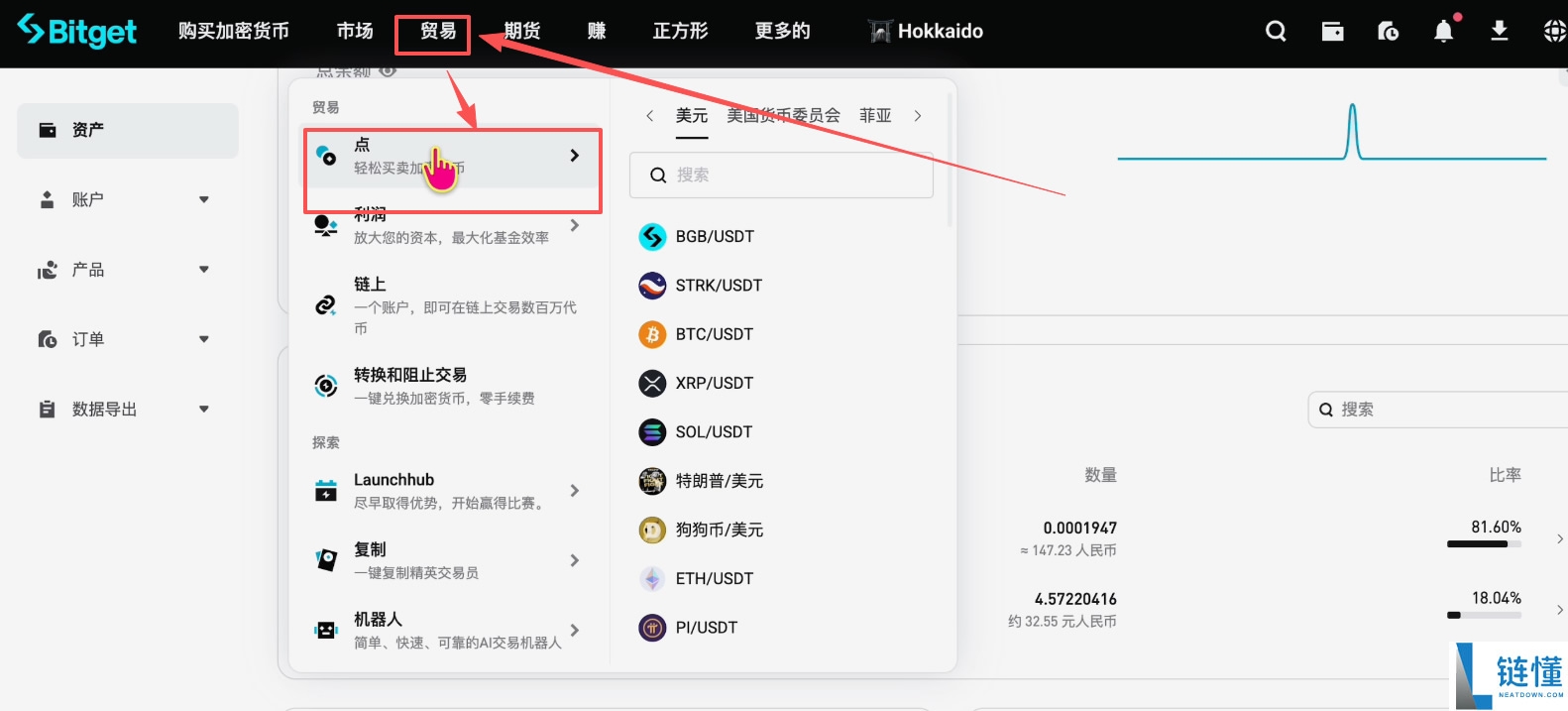
Task: Click the Launchhub calendar icon
Action: pyautogui.click(x=326, y=491)
